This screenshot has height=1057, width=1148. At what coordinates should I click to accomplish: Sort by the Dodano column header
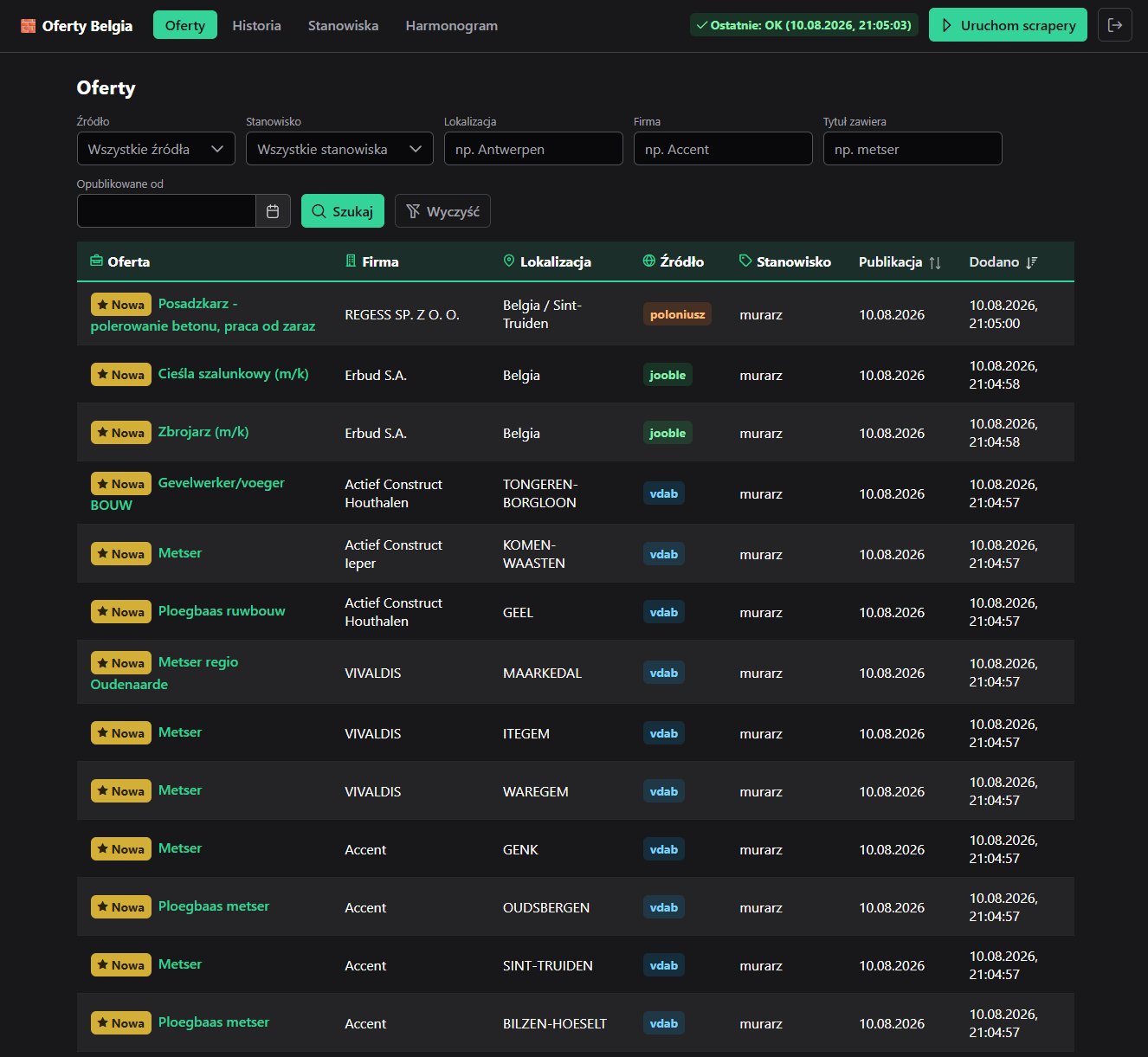(x=1003, y=261)
